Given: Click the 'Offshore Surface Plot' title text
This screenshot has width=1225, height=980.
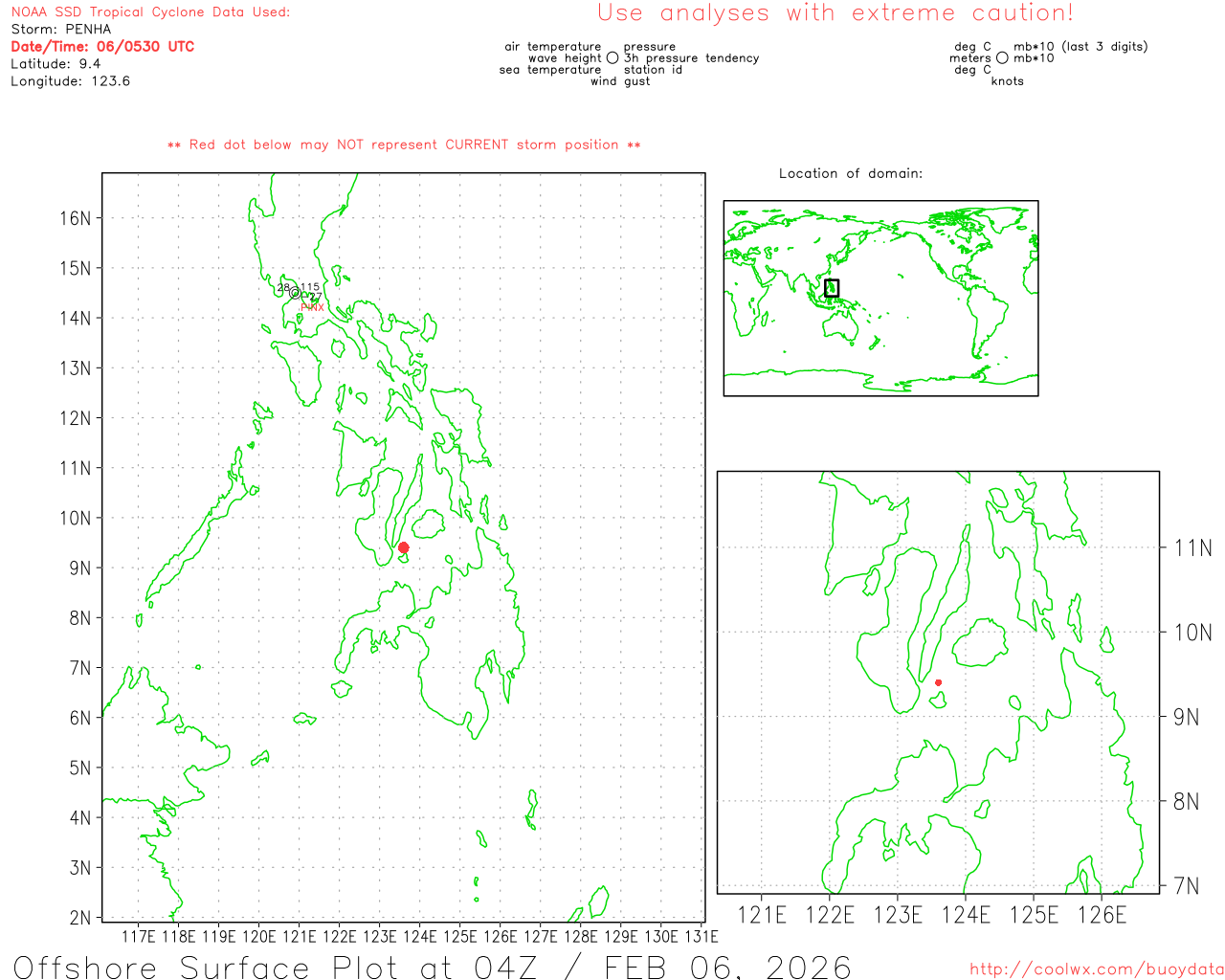Looking at the screenshot, I should 432,967.
